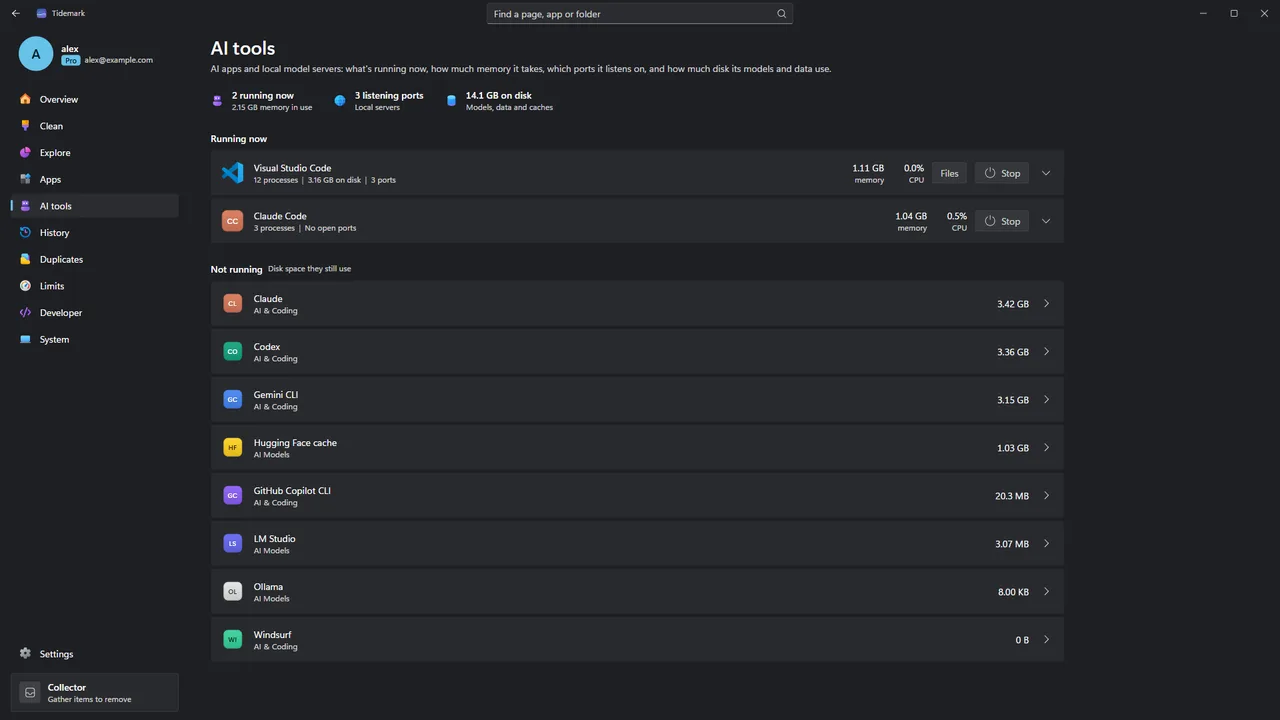This screenshot has width=1280, height=720.
Task: Open Codex details via its chevron
Action: click(1046, 352)
